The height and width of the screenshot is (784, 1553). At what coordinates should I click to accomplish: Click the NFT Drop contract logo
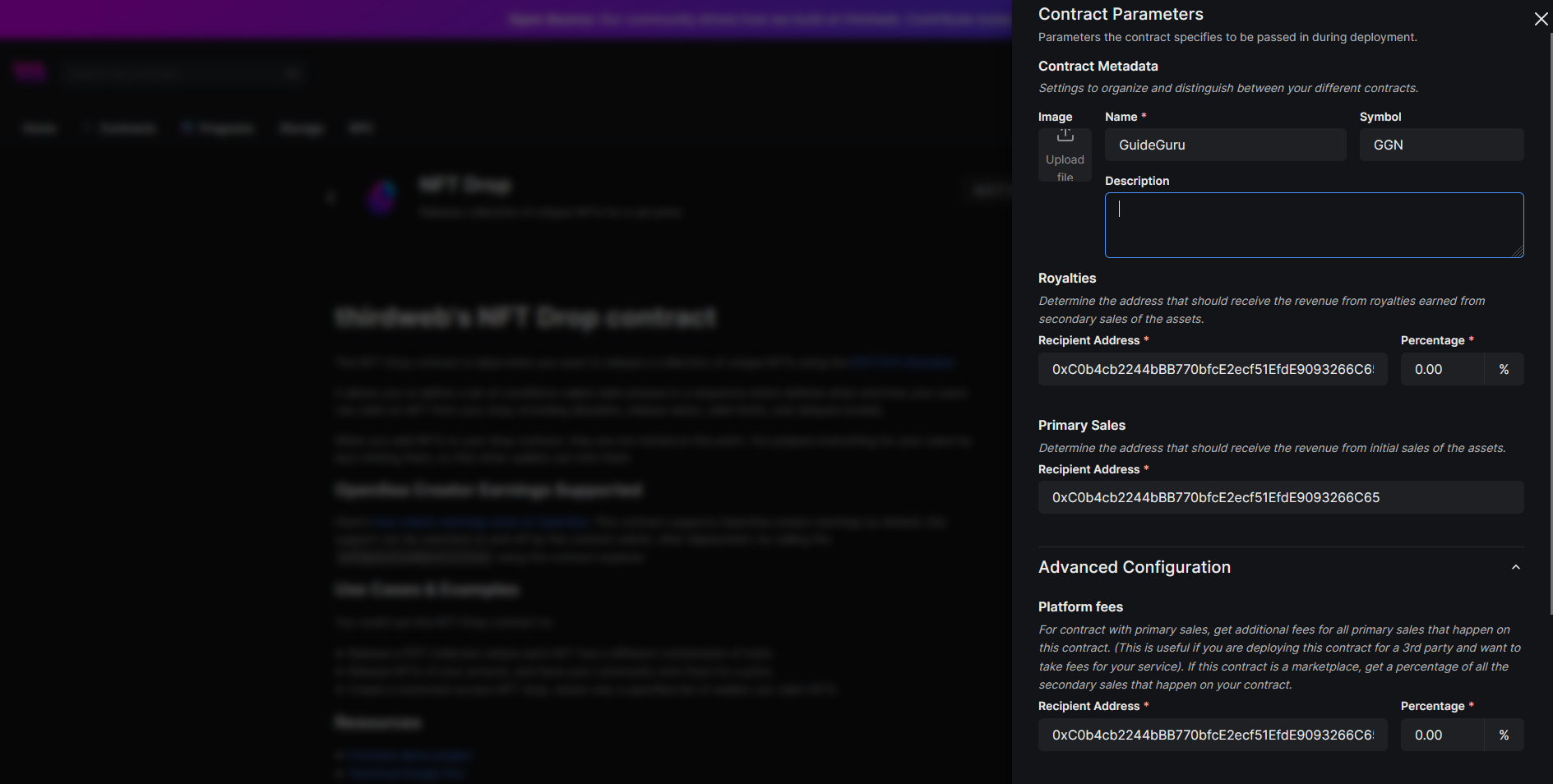coord(381,196)
